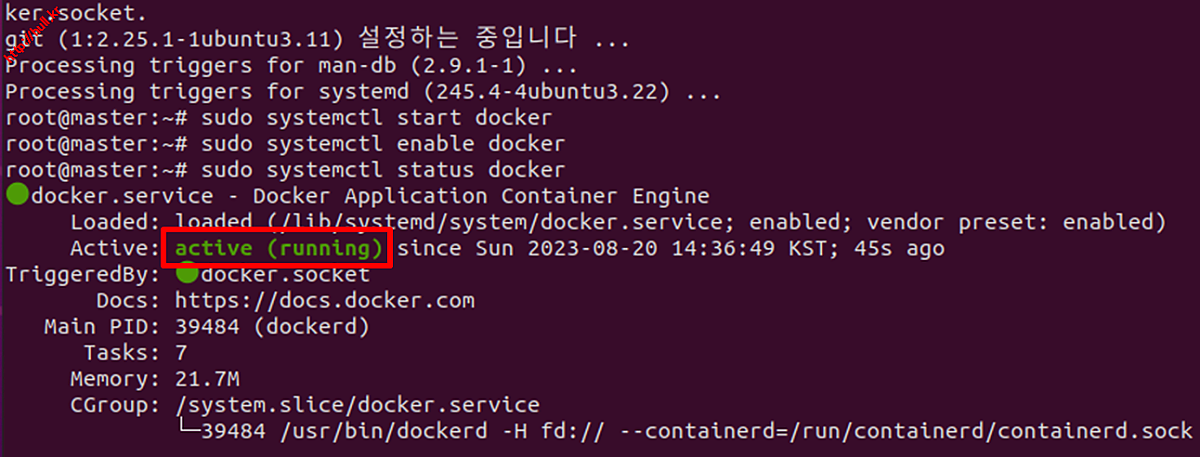Click the containerd.sock path at line end
Screen dimensions: 1200x457
[1095, 431]
